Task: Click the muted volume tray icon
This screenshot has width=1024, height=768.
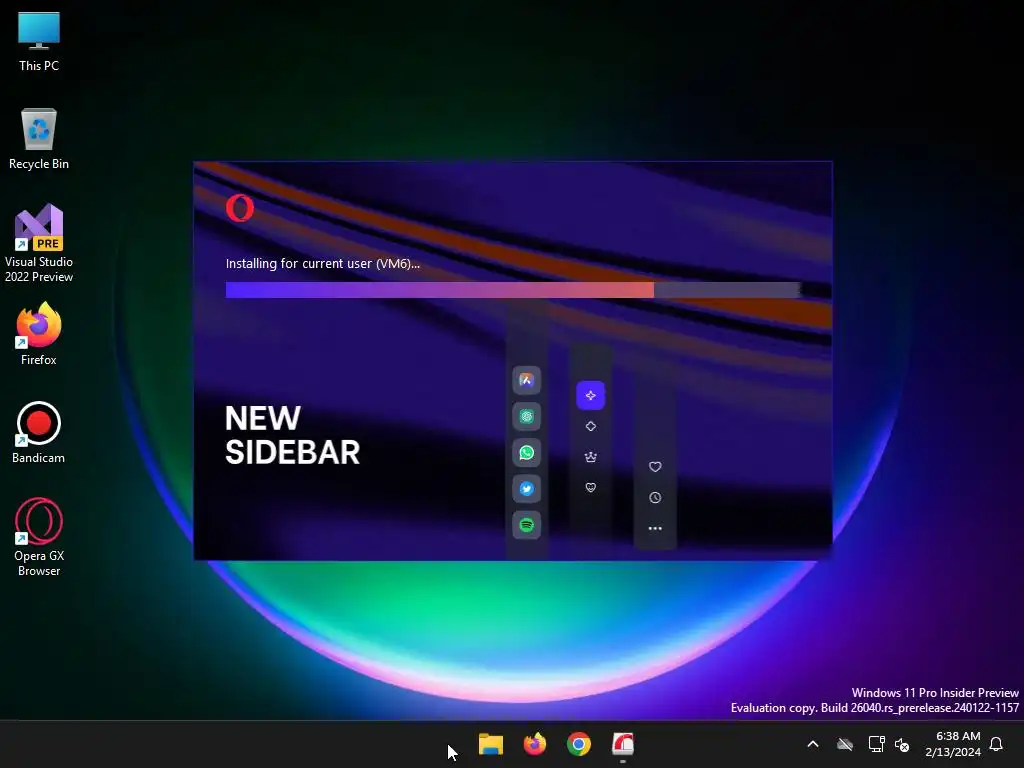Action: (903, 744)
